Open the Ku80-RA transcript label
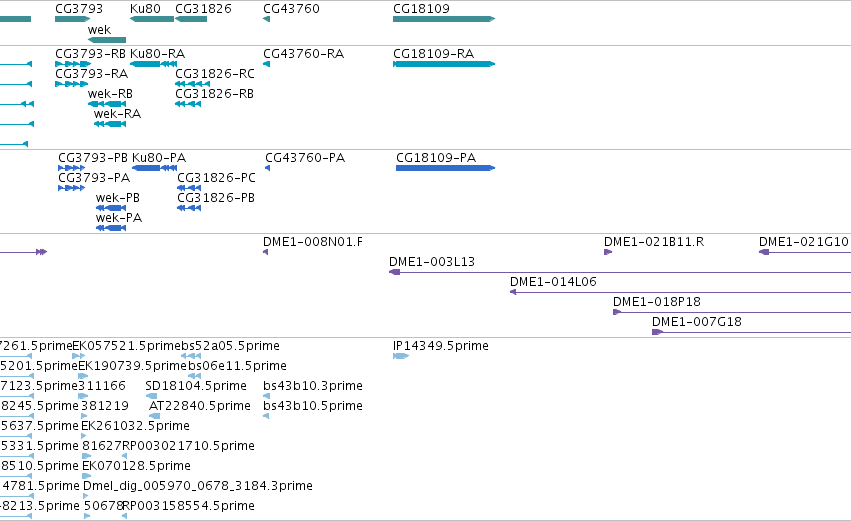 (x=157, y=54)
